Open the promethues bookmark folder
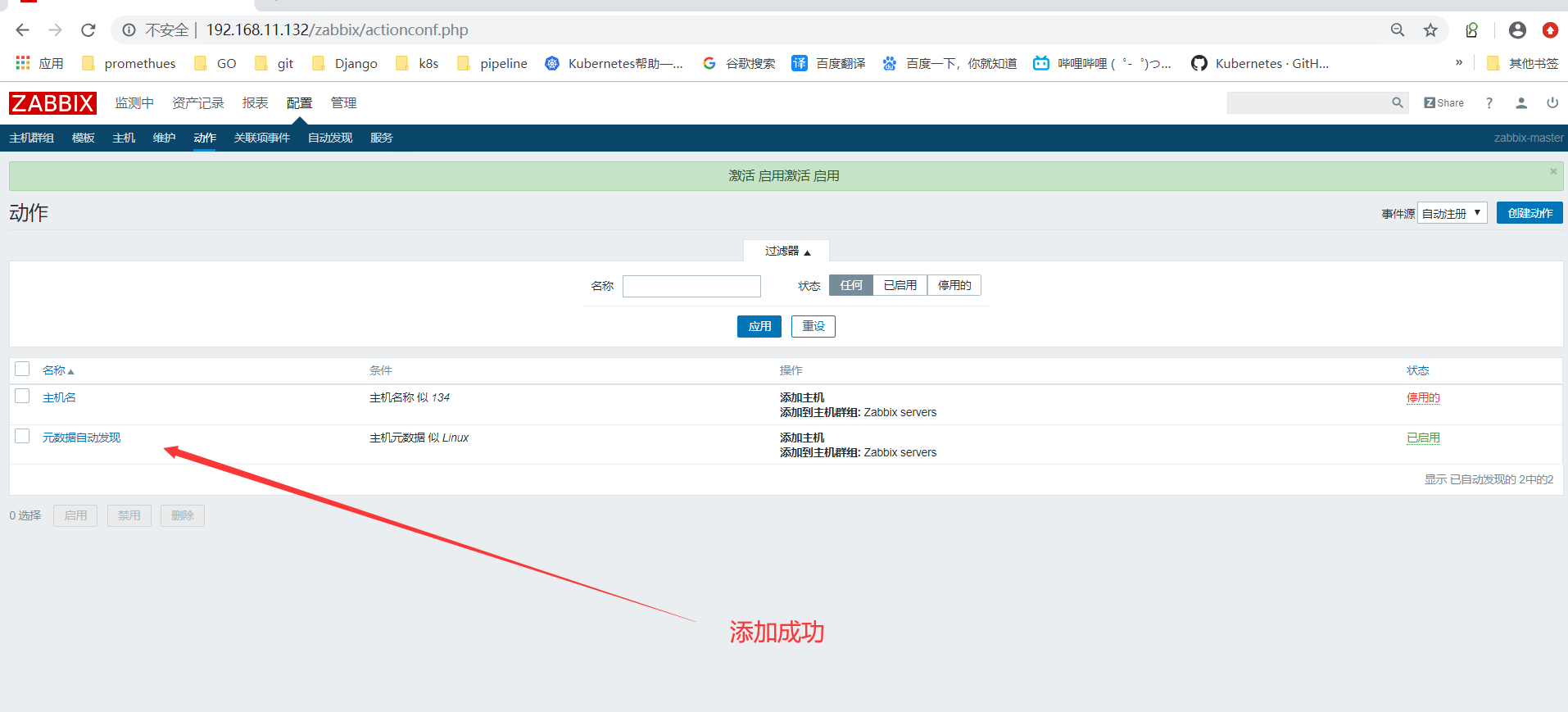Image resolution: width=1568 pixels, height=712 pixels. 129,63
